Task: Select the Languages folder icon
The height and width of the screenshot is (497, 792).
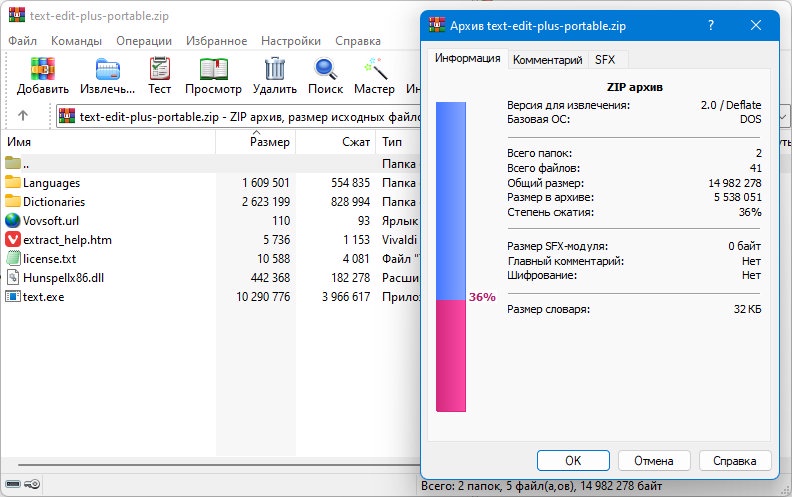Action: 13,182
